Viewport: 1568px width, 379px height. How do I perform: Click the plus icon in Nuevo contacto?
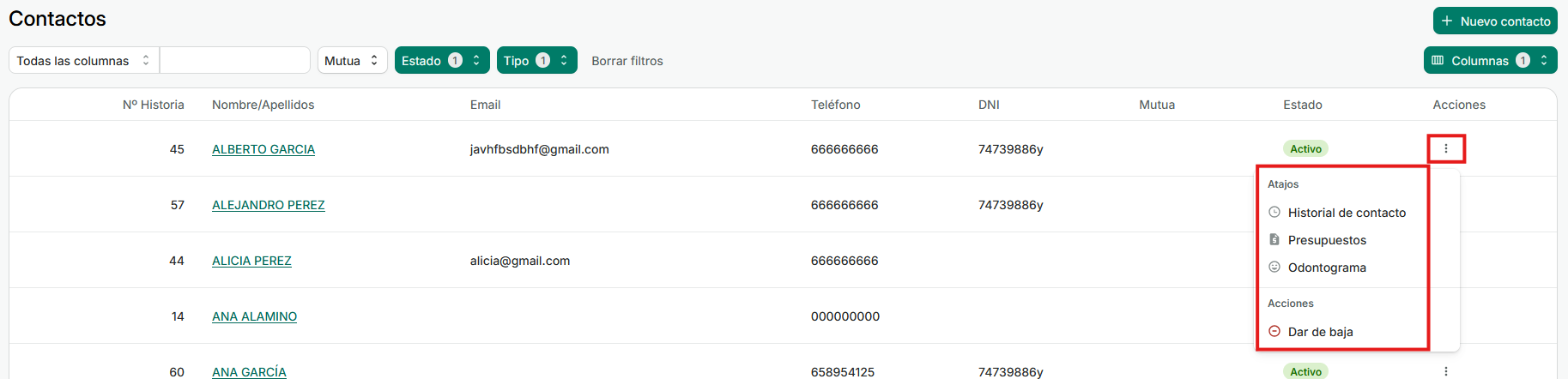[x=1447, y=21]
